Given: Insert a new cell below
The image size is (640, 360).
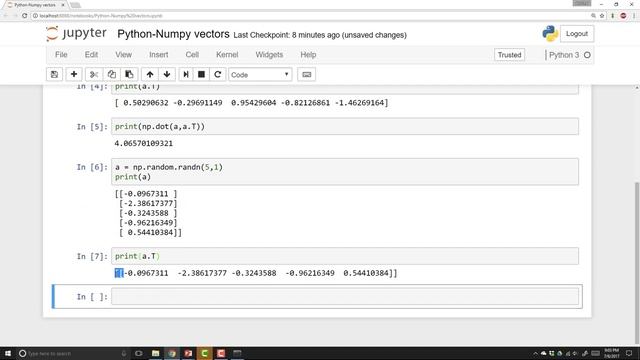Looking at the screenshot, I should (x=74, y=75).
